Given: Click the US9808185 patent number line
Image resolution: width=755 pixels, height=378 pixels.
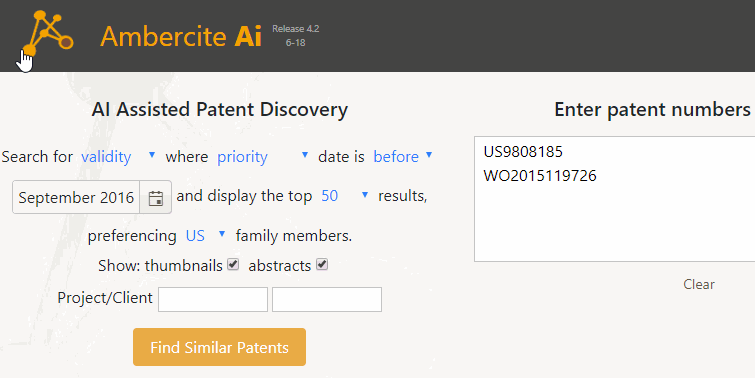Looking at the screenshot, I should coord(523,152).
